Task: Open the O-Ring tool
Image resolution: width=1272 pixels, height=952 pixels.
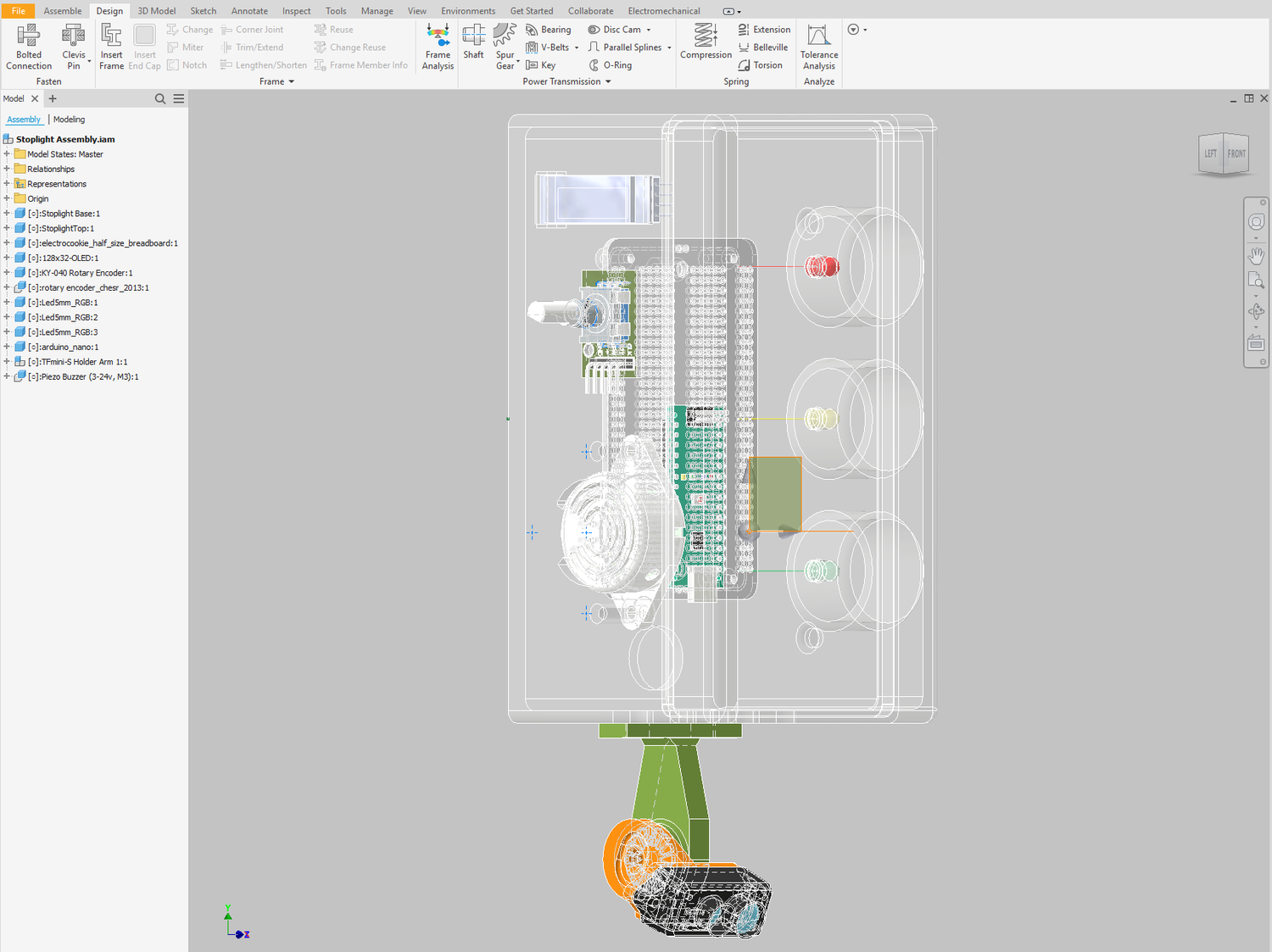Action: tap(610, 65)
